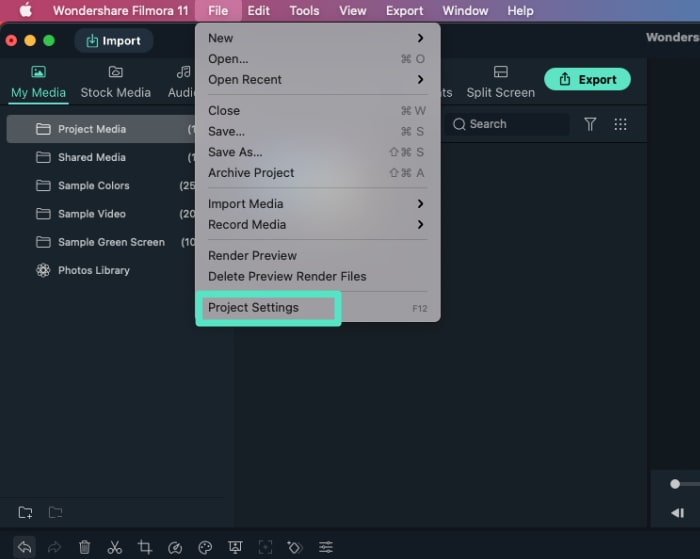Click the Search media field

(508, 124)
